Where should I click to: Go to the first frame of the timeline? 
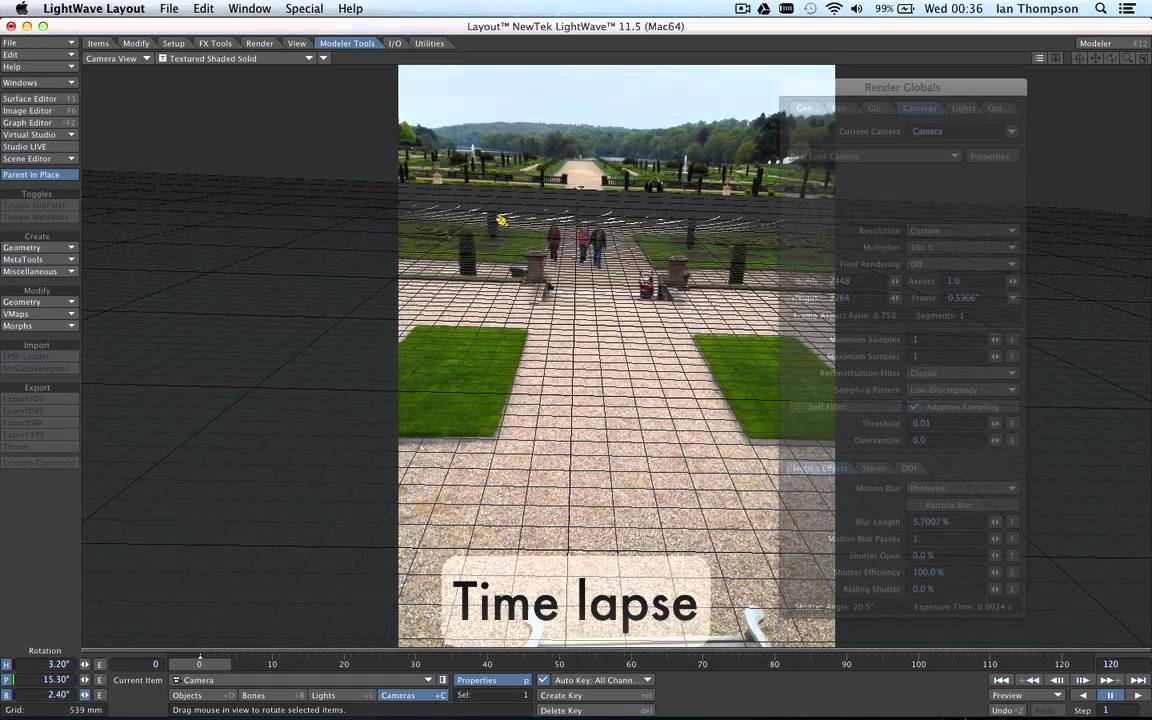(1000, 680)
